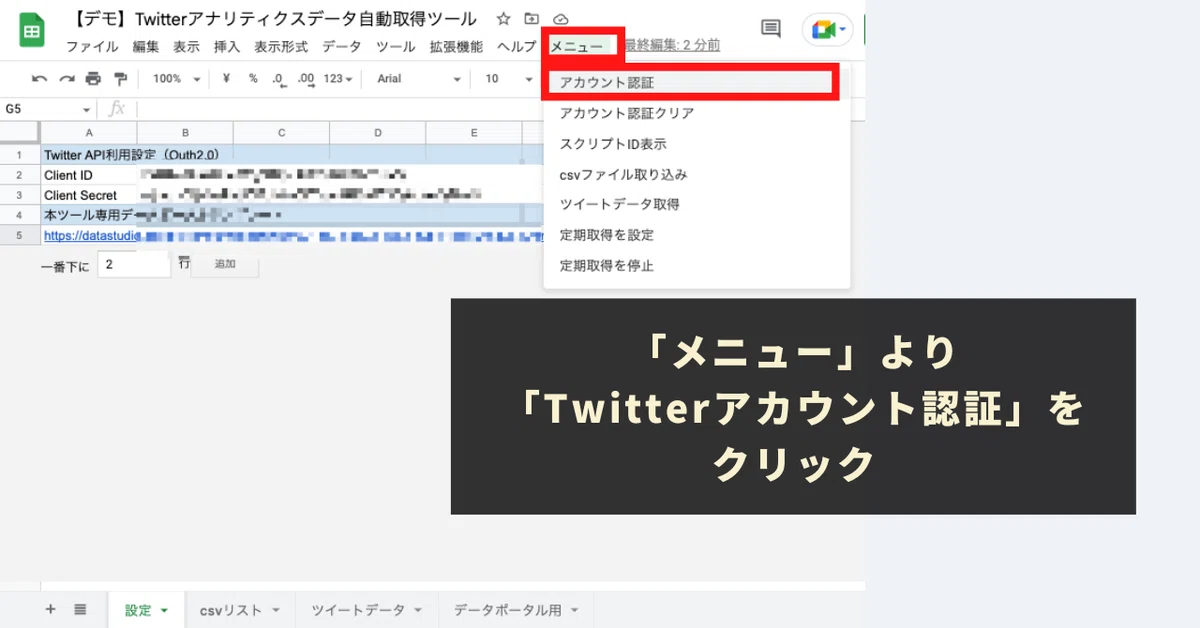Select column A header
This screenshot has height=628, width=1200.
pyautogui.click(x=89, y=133)
